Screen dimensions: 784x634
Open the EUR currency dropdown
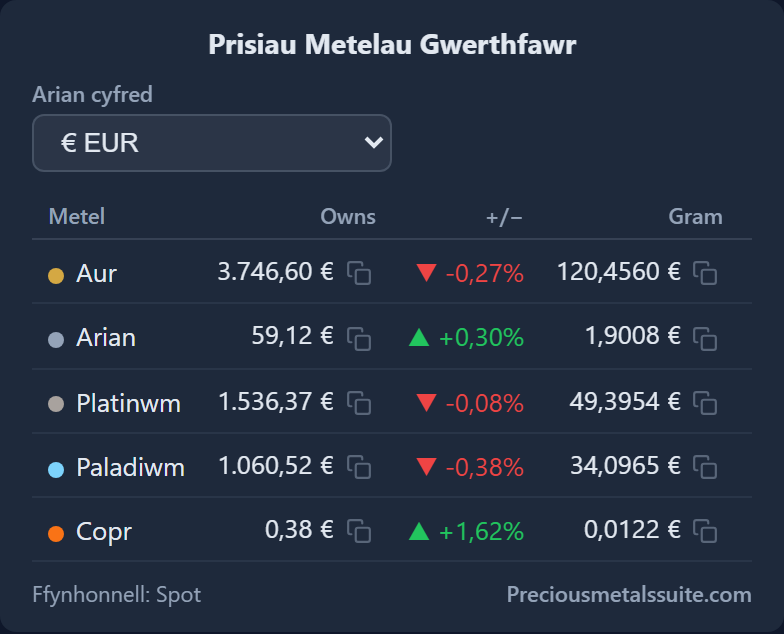click(x=212, y=143)
